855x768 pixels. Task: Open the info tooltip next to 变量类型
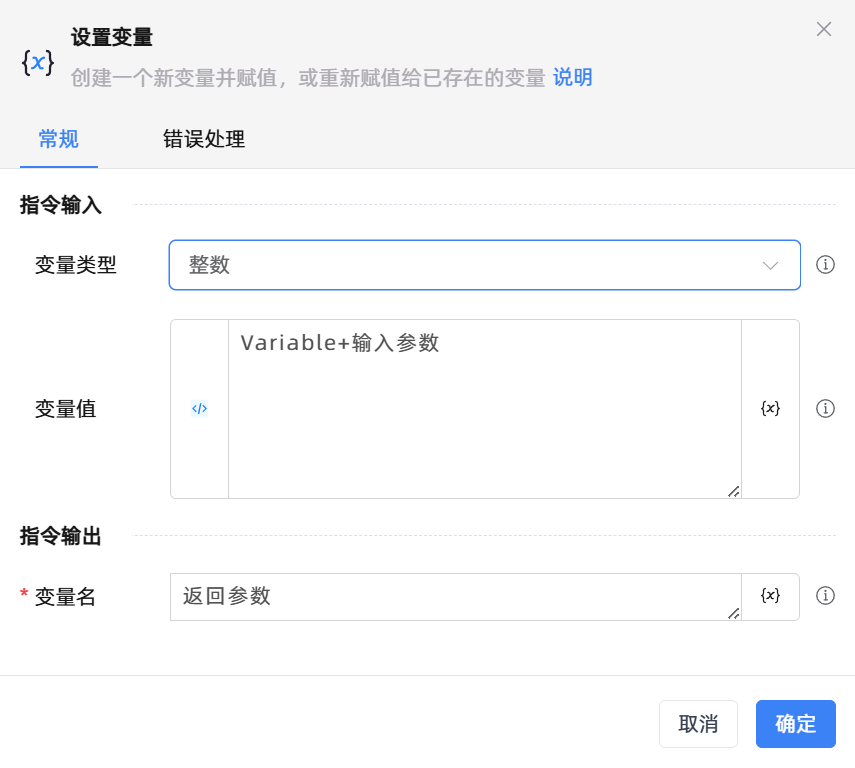pyautogui.click(x=826, y=265)
